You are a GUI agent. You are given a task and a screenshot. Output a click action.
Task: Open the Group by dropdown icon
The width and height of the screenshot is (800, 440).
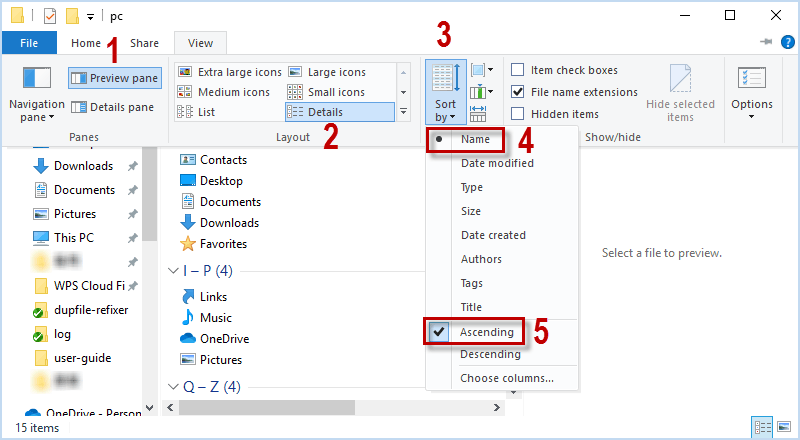click(482, 69)
